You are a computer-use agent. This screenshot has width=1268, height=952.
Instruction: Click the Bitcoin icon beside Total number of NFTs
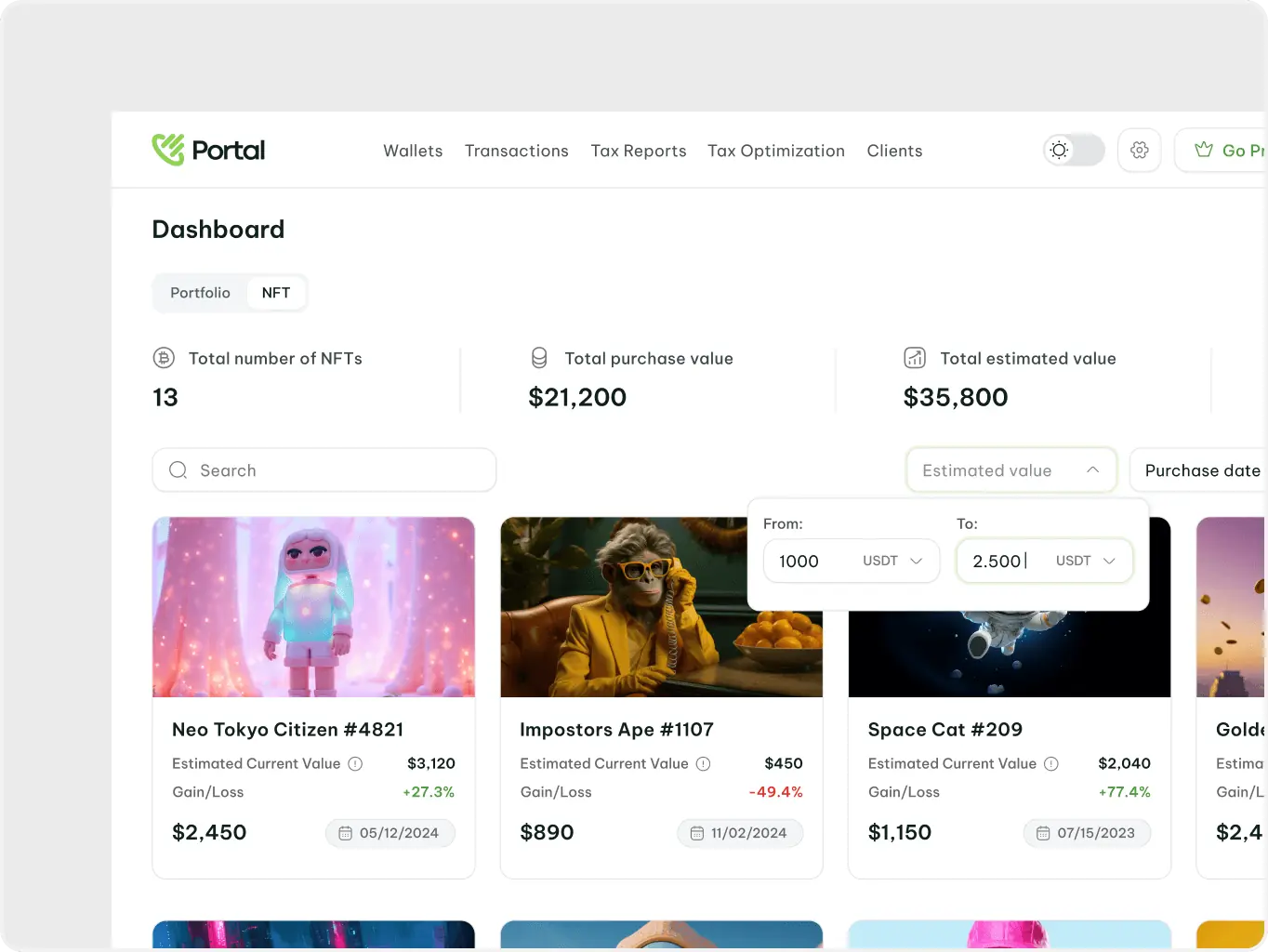coord(165,358)
